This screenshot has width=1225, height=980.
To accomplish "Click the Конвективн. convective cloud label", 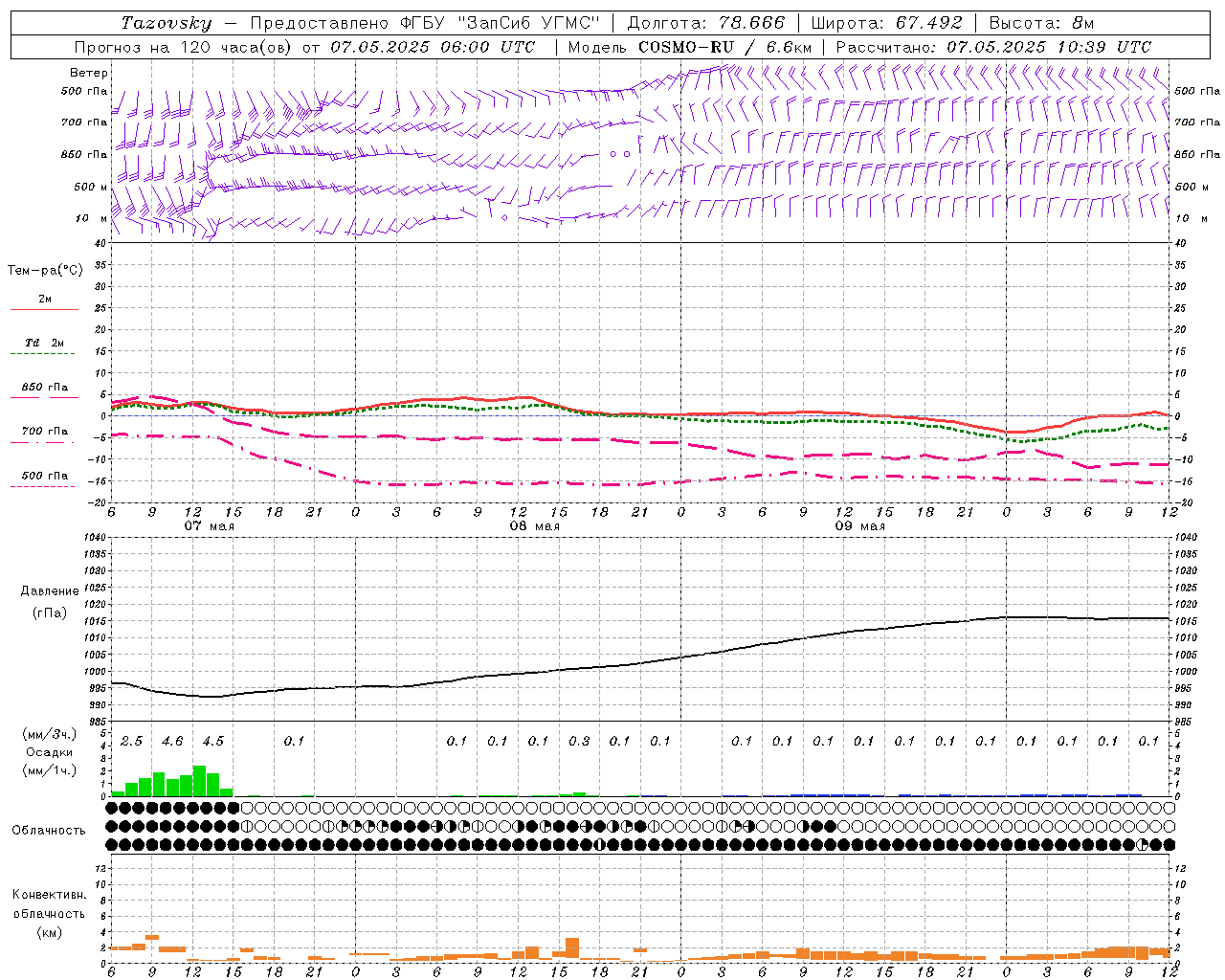I will [x=50, y=894].
